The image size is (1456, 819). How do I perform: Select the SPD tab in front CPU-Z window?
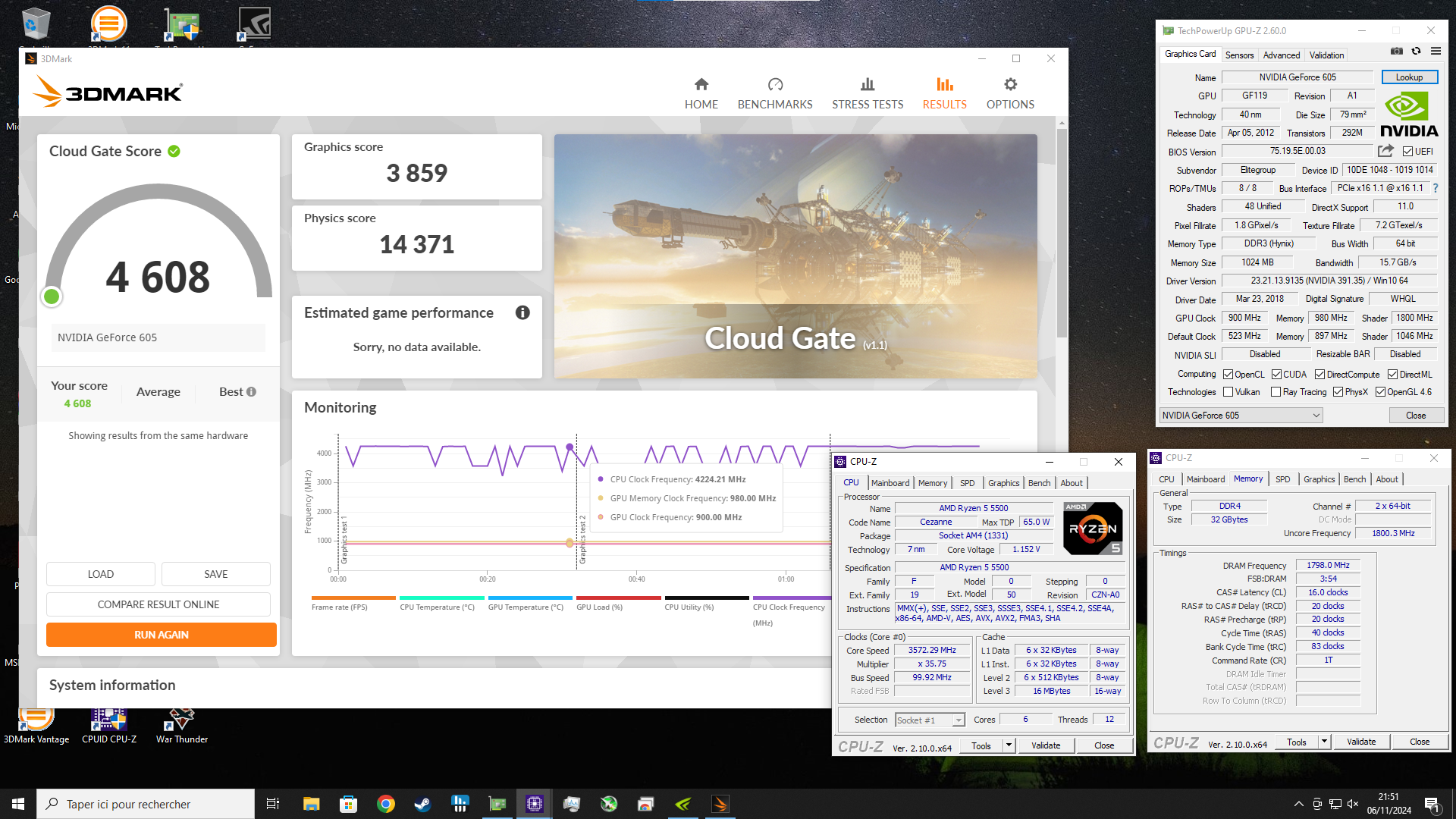pyautogui.click(x=967, y=483)
